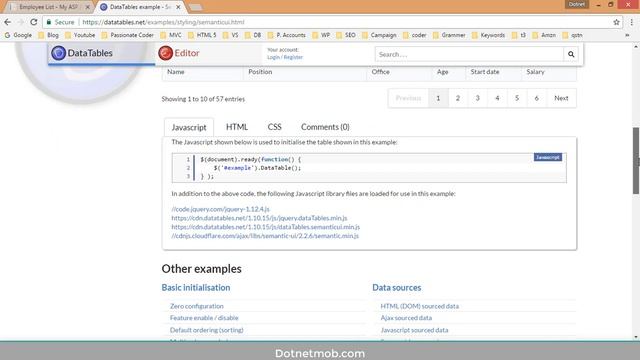Switch to the Javascript tab
The image size is (640, 360).
click(189, 127)
